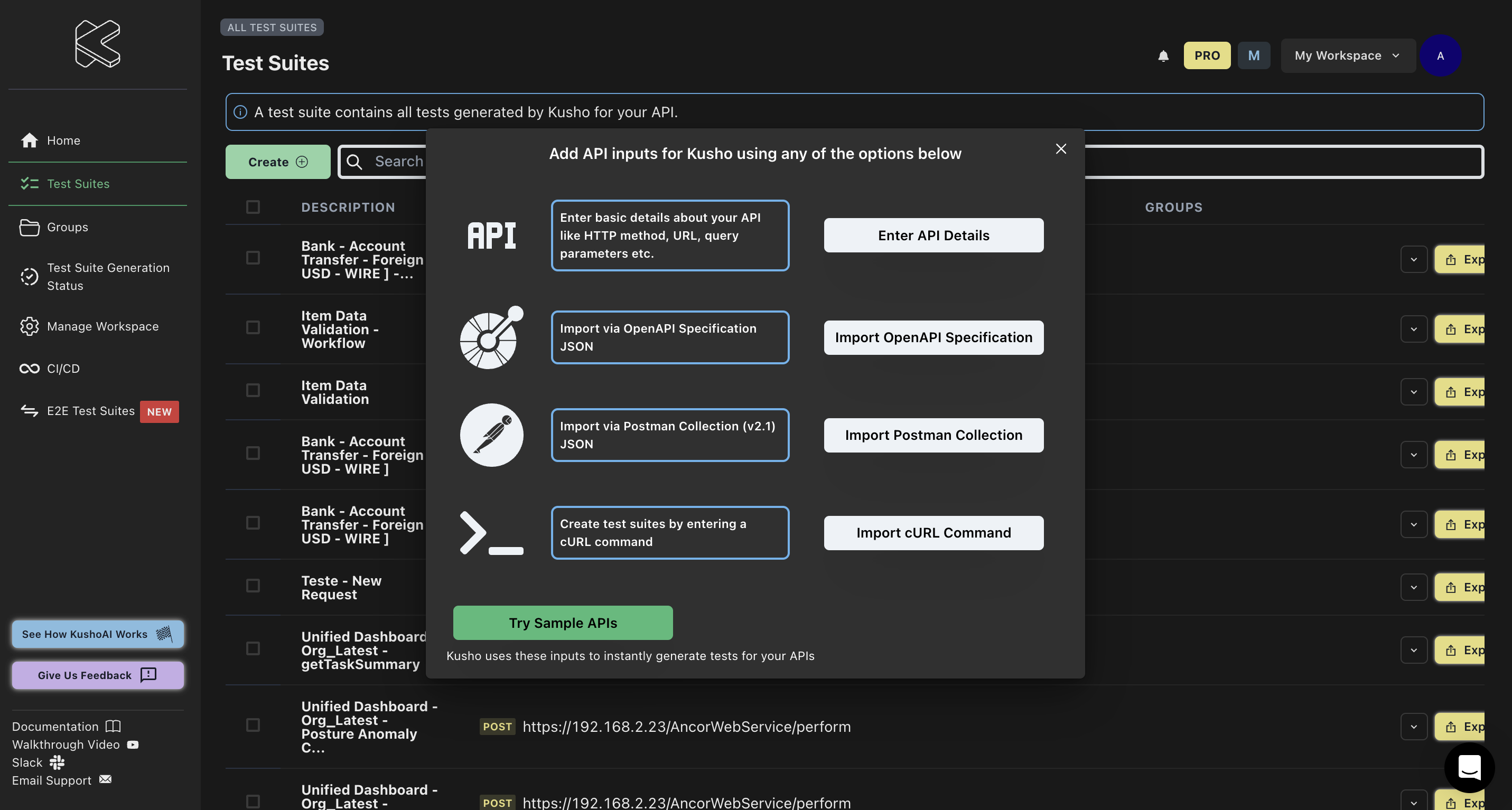Click the user avatar A icon

point(1440,56)
